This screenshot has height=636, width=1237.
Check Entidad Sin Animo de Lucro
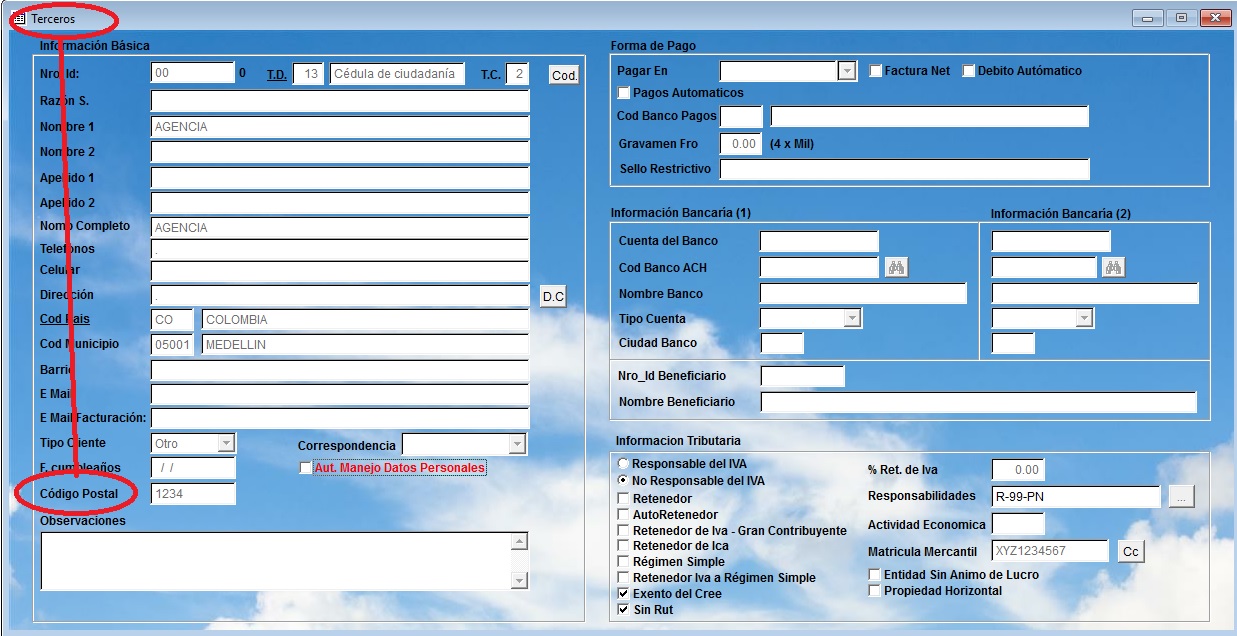click(875, 575)
